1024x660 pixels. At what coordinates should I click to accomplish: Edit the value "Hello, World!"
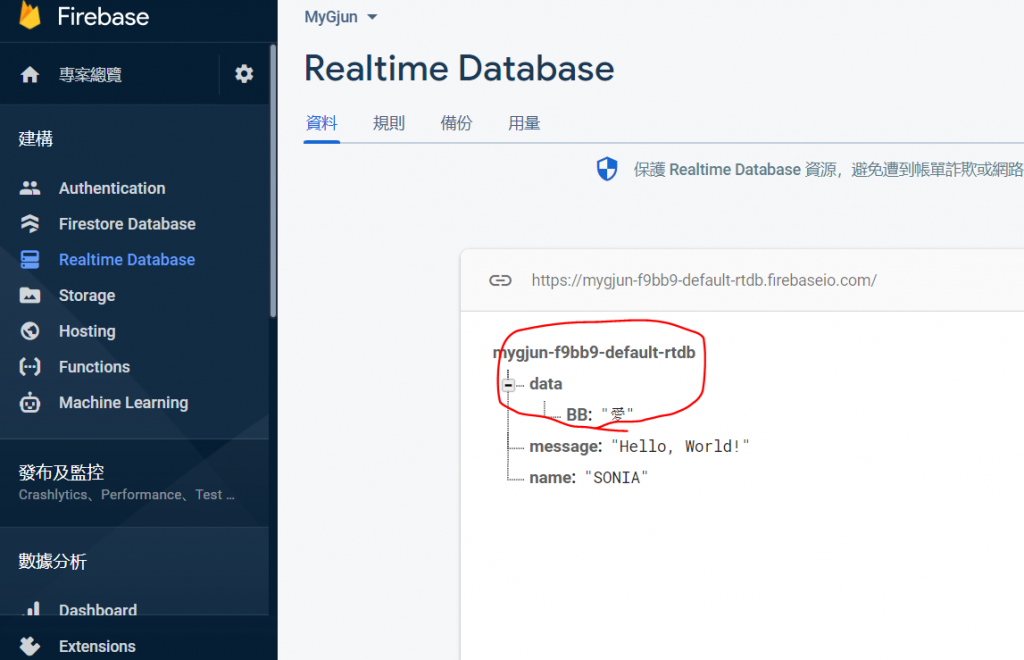[x=680, y=447]
